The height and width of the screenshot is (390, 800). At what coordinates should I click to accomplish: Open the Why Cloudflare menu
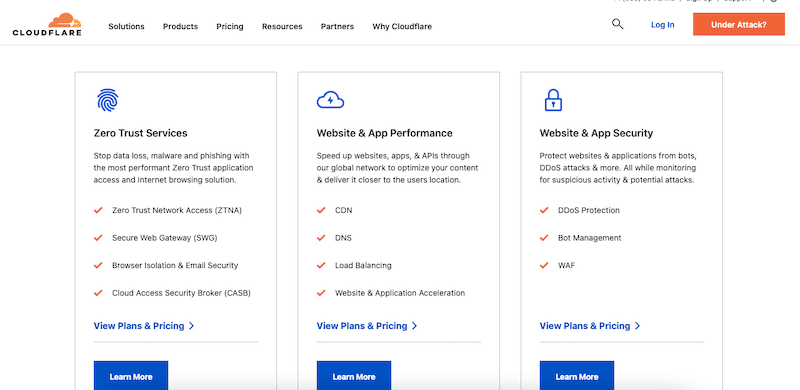(402, 27)
